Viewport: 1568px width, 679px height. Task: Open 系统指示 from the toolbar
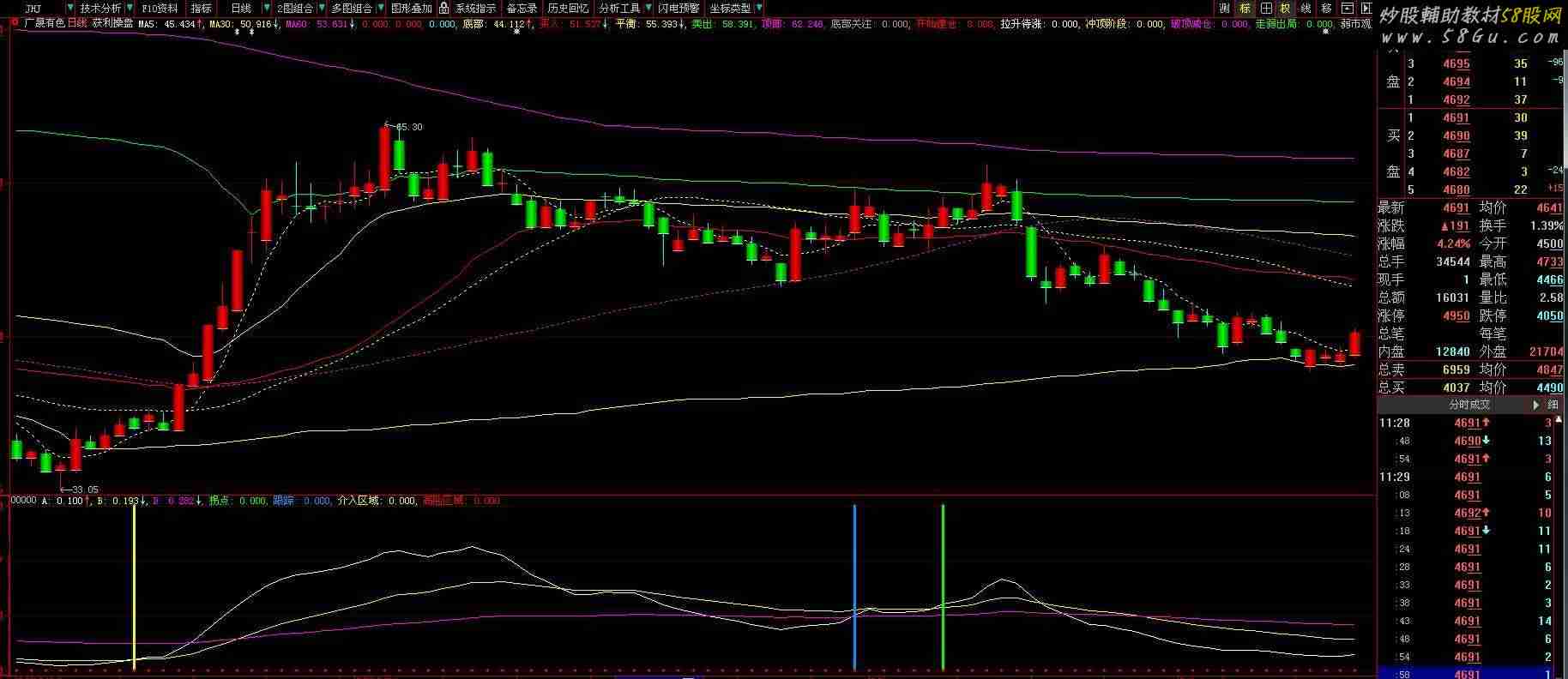coord(475,8)
